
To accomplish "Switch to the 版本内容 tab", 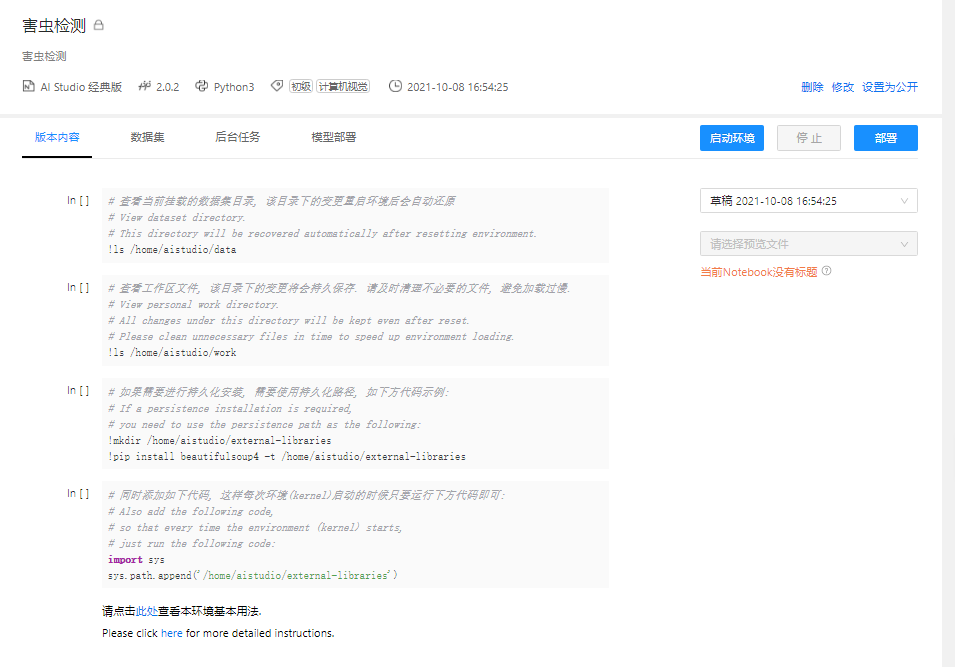I will click(57, 137).
